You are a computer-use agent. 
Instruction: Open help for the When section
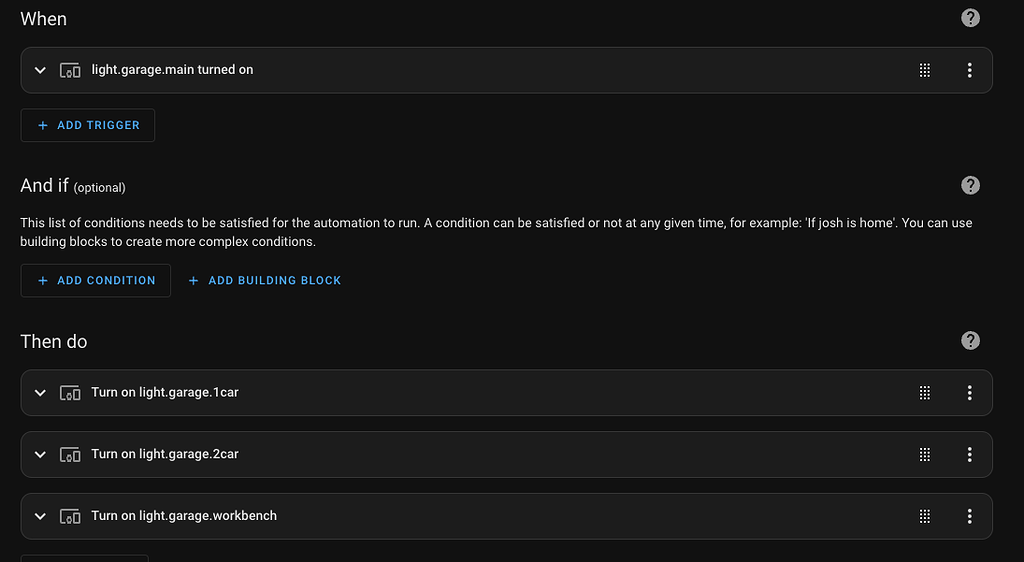coord(970,18)
